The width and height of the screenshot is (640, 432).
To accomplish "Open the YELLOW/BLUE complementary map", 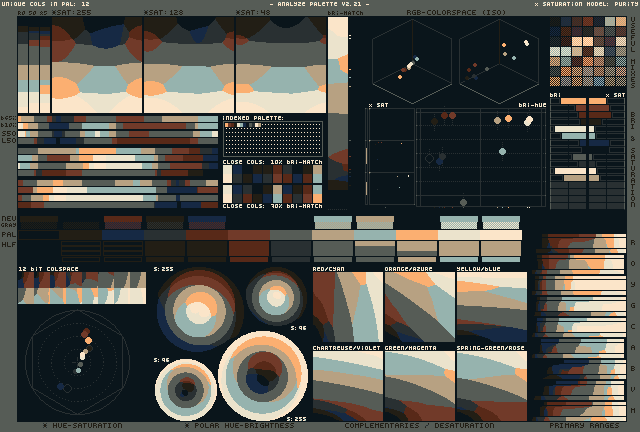I will click(x=492, y=307).
